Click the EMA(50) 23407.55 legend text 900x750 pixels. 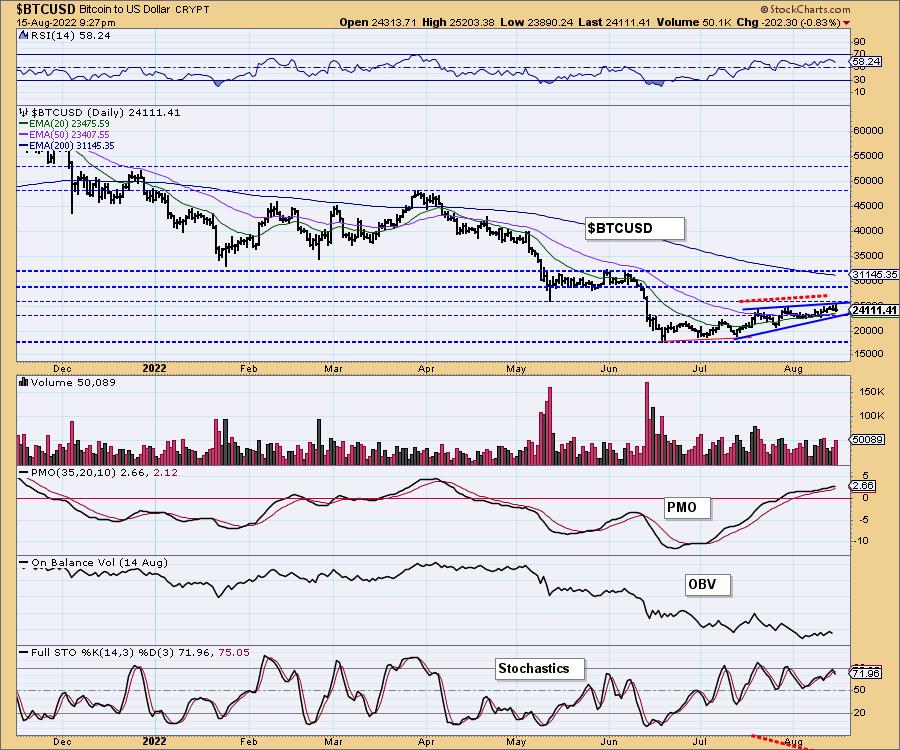(69, 134)
